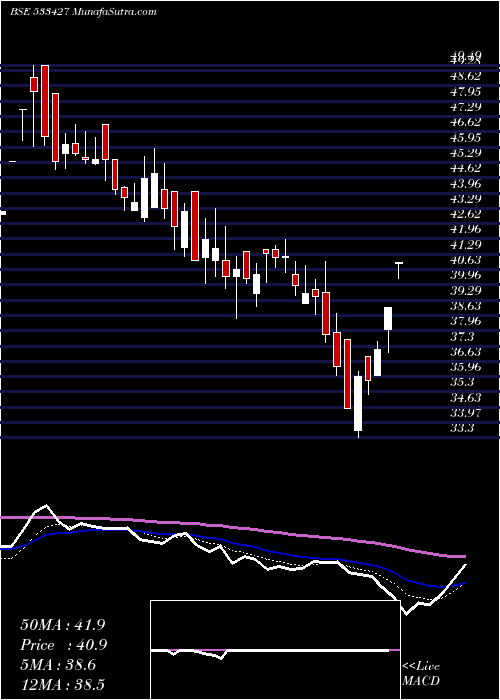
Task: Select the 35.3 price axis label
Action: pos(463,382)
